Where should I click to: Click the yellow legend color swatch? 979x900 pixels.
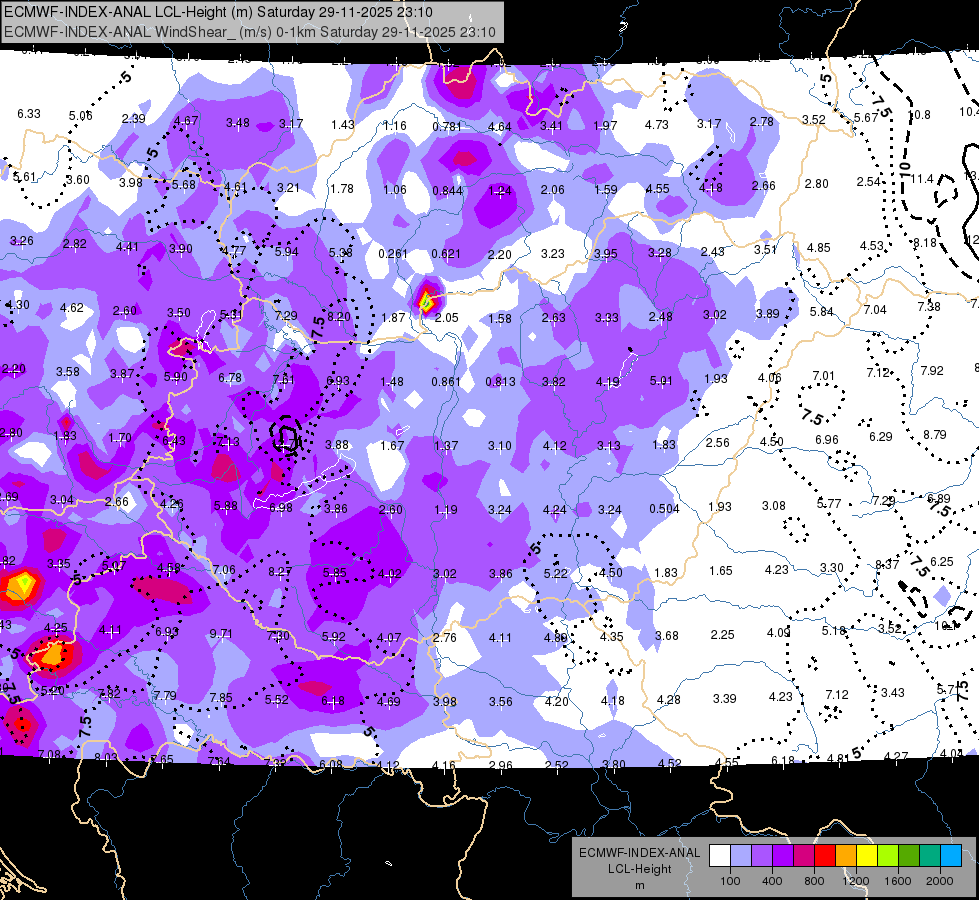coord(867,856)
